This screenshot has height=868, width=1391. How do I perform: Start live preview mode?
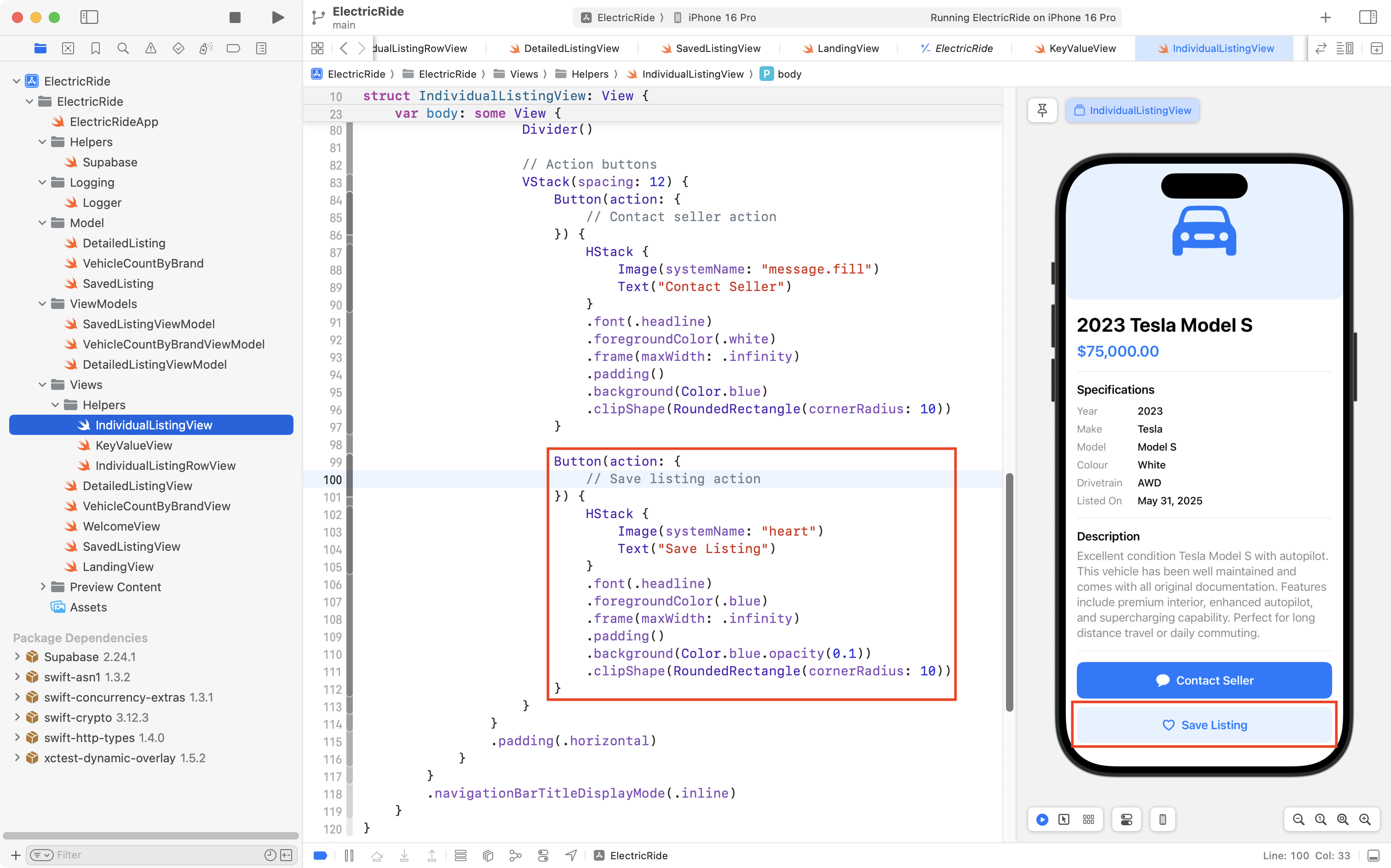1042,819
